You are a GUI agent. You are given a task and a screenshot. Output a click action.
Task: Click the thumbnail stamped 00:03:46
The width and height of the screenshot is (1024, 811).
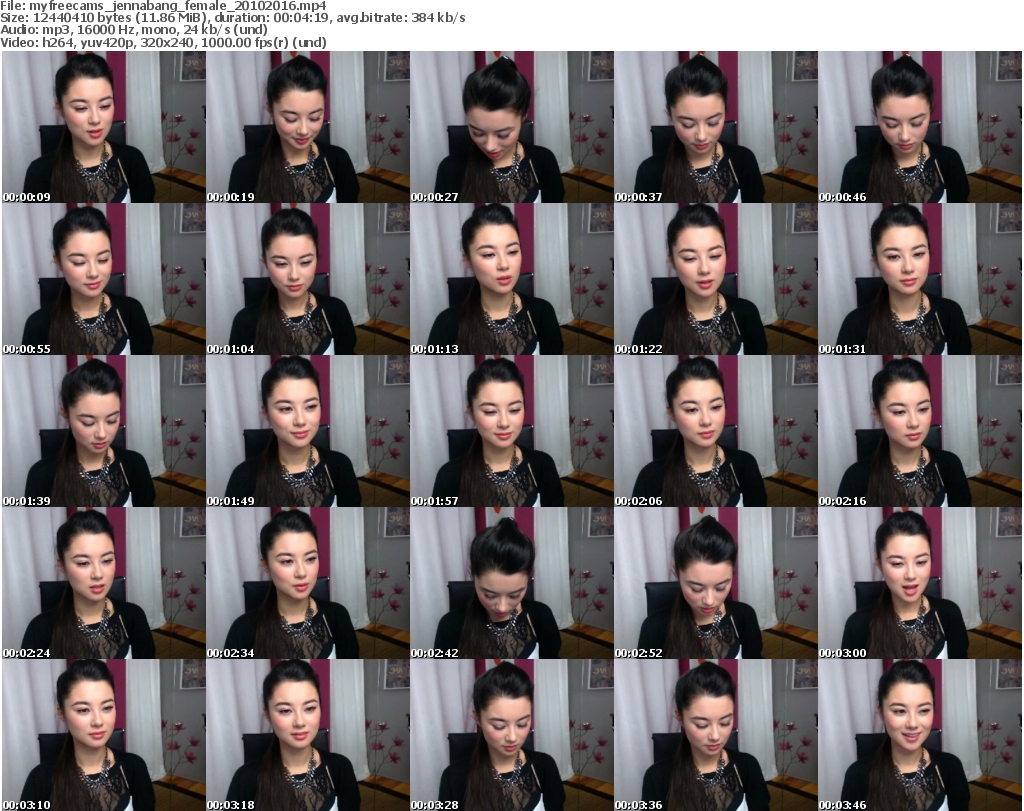pos(920,735)
